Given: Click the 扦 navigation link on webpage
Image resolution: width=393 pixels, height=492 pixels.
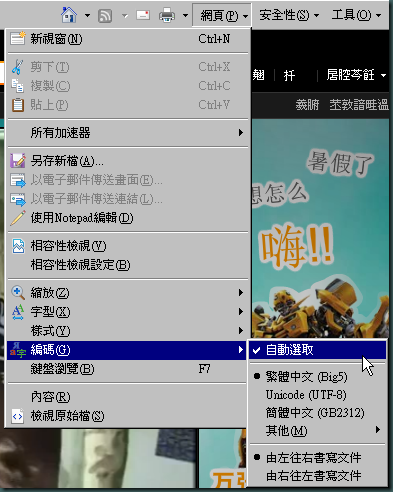Looking at the screenshot, I should point(289,75).
